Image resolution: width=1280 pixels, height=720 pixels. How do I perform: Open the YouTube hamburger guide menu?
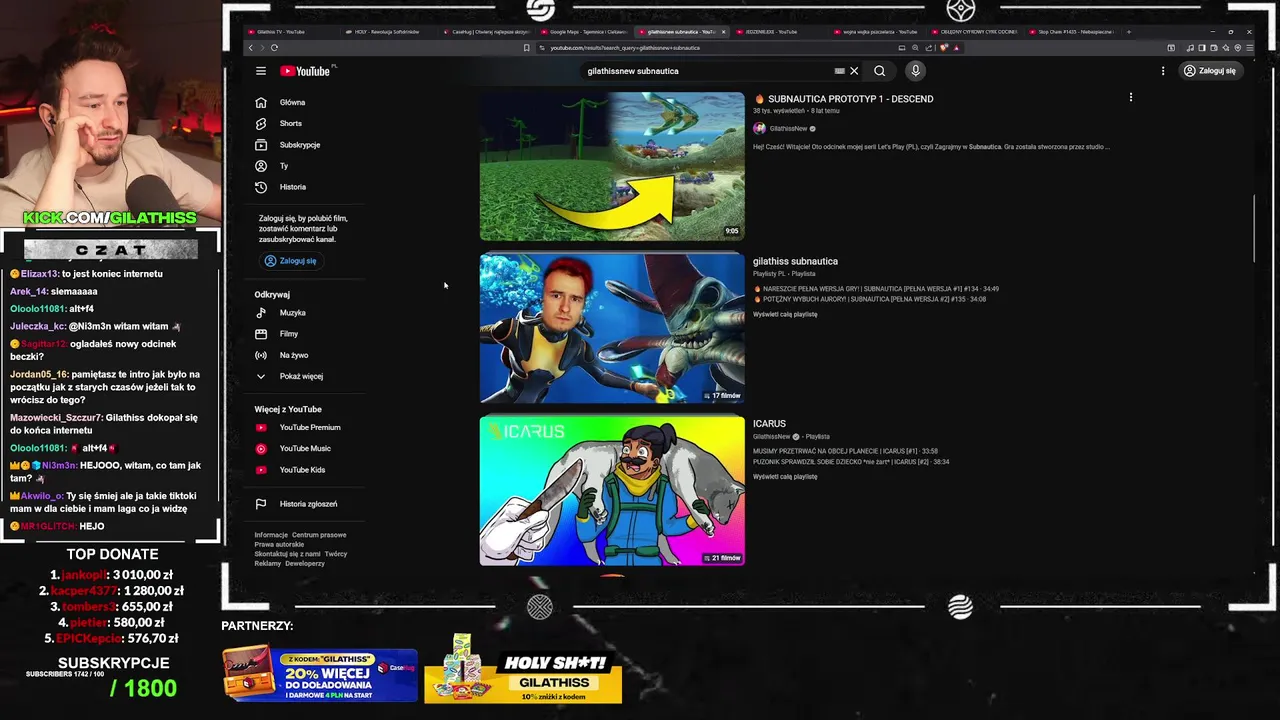click(x=260, y=71)
